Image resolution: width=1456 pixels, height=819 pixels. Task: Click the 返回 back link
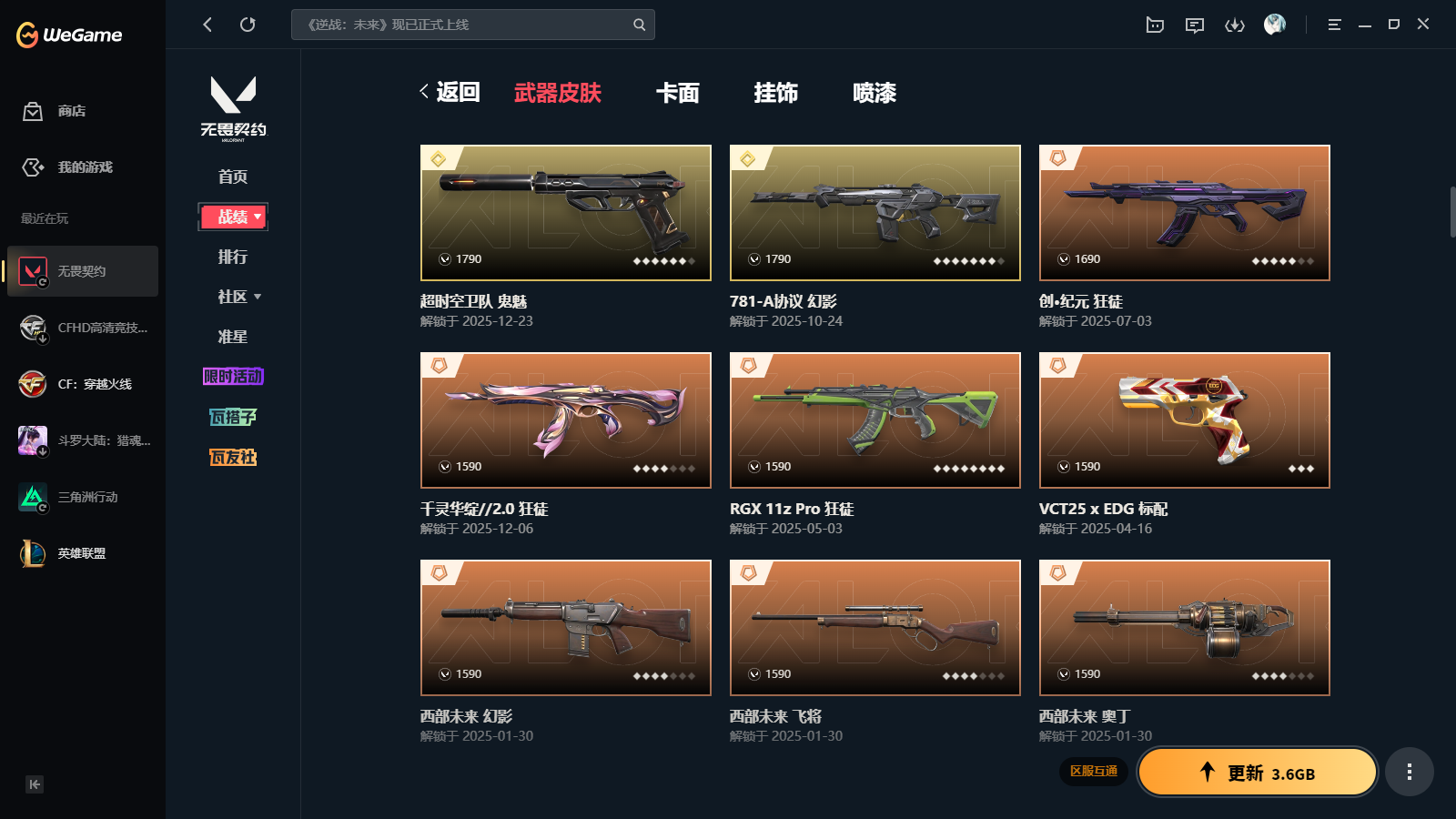pos(450,92)
